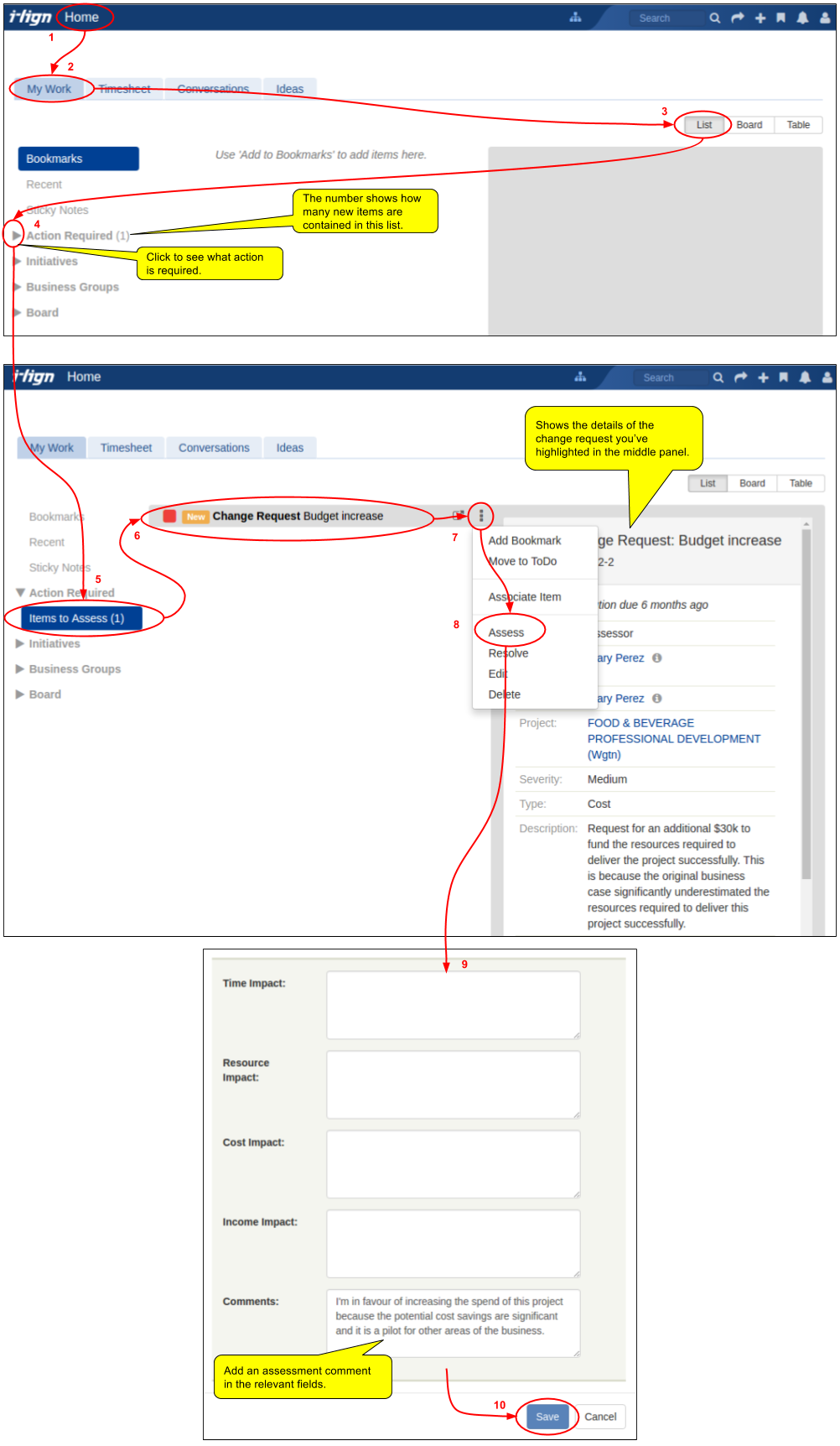Open notifications bell in top screenshot header
Viewport: 840px width, 1446px height.
pyautogui.click(x=802, y=18)
